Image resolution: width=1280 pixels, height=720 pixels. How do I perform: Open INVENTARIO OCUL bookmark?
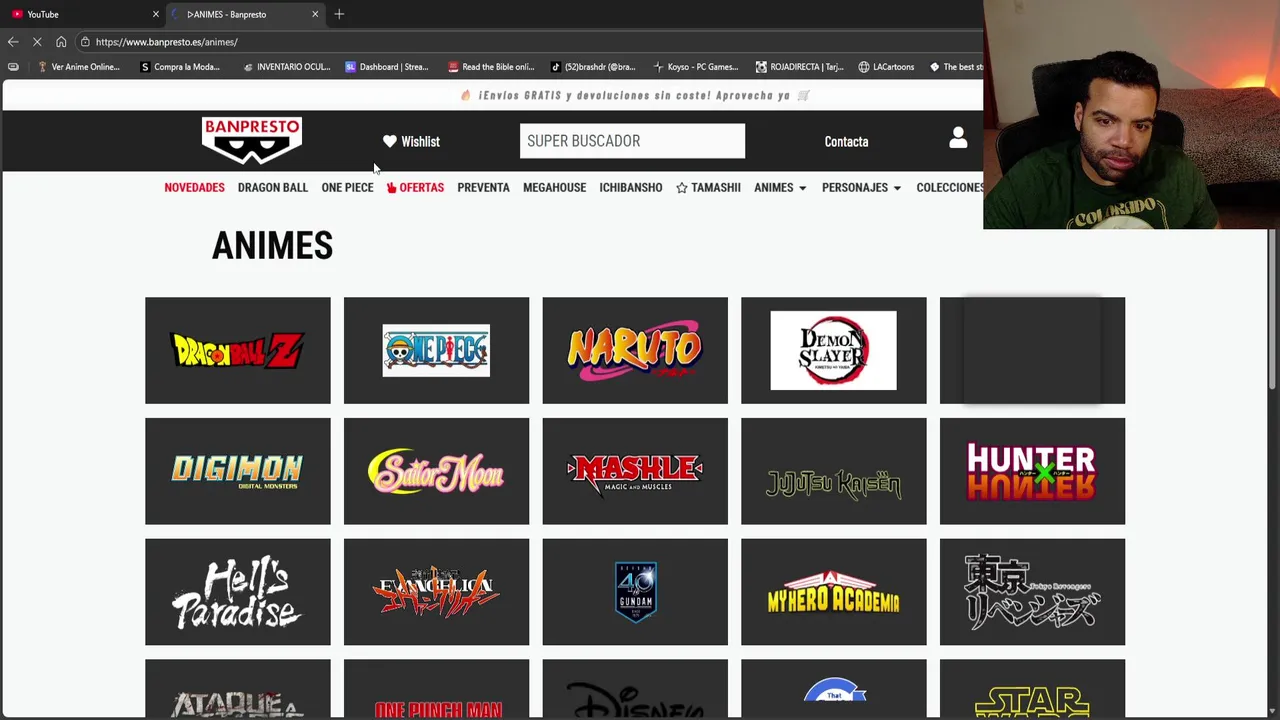(x=287, y=67)
